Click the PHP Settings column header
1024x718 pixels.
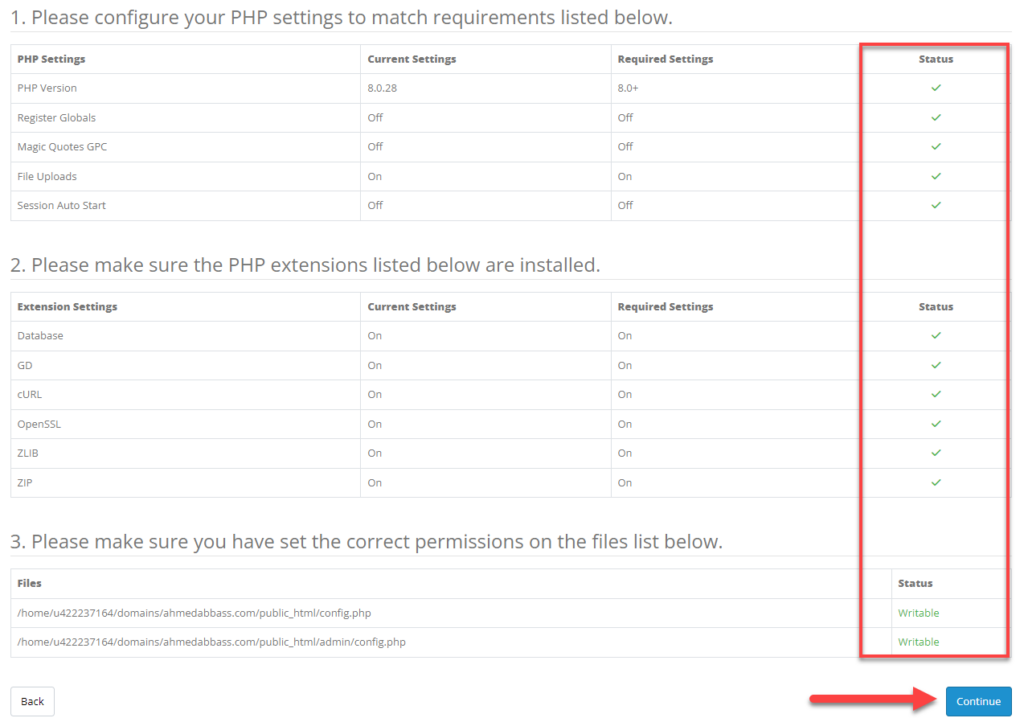51,59
